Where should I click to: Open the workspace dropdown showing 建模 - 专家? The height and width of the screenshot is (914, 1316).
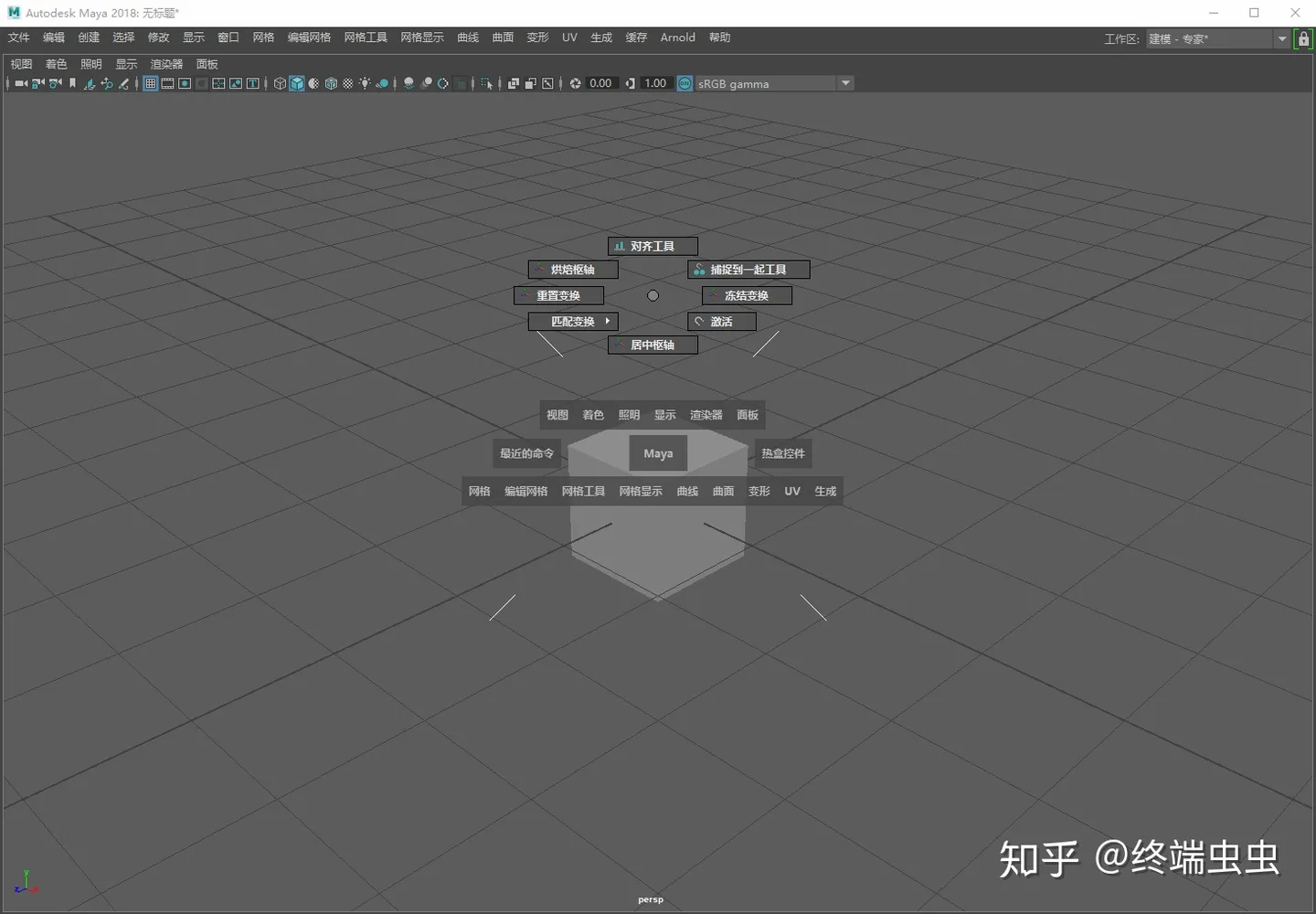point(1218,38)
